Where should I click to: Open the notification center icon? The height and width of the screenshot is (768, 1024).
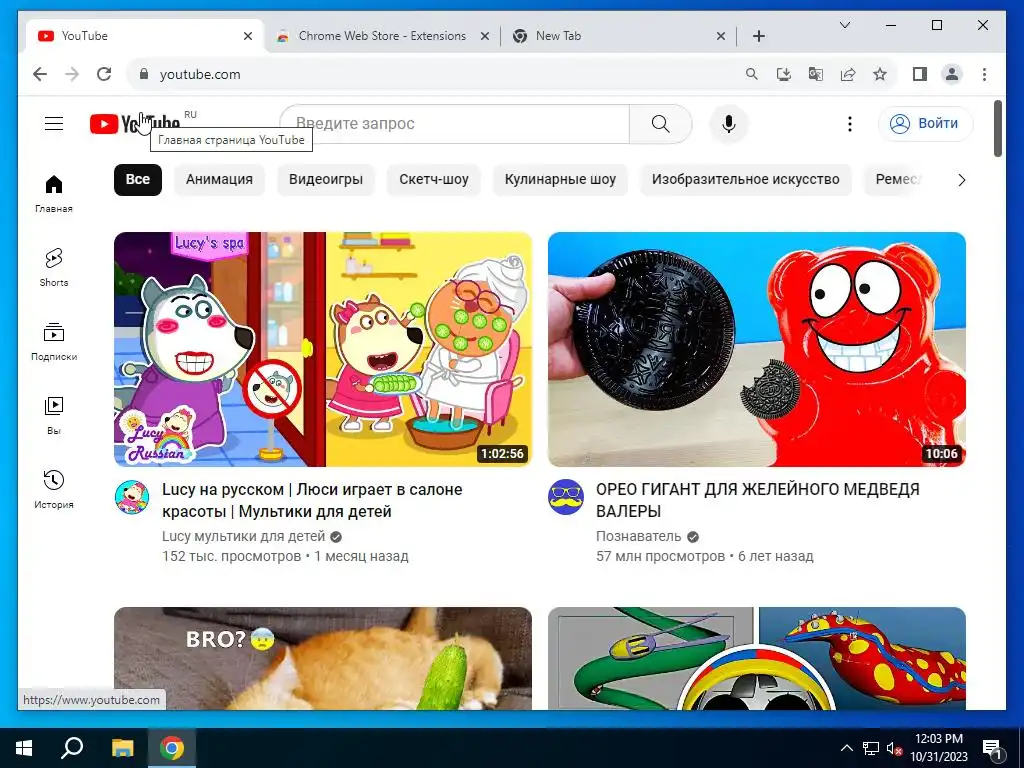tap(992, 748)
